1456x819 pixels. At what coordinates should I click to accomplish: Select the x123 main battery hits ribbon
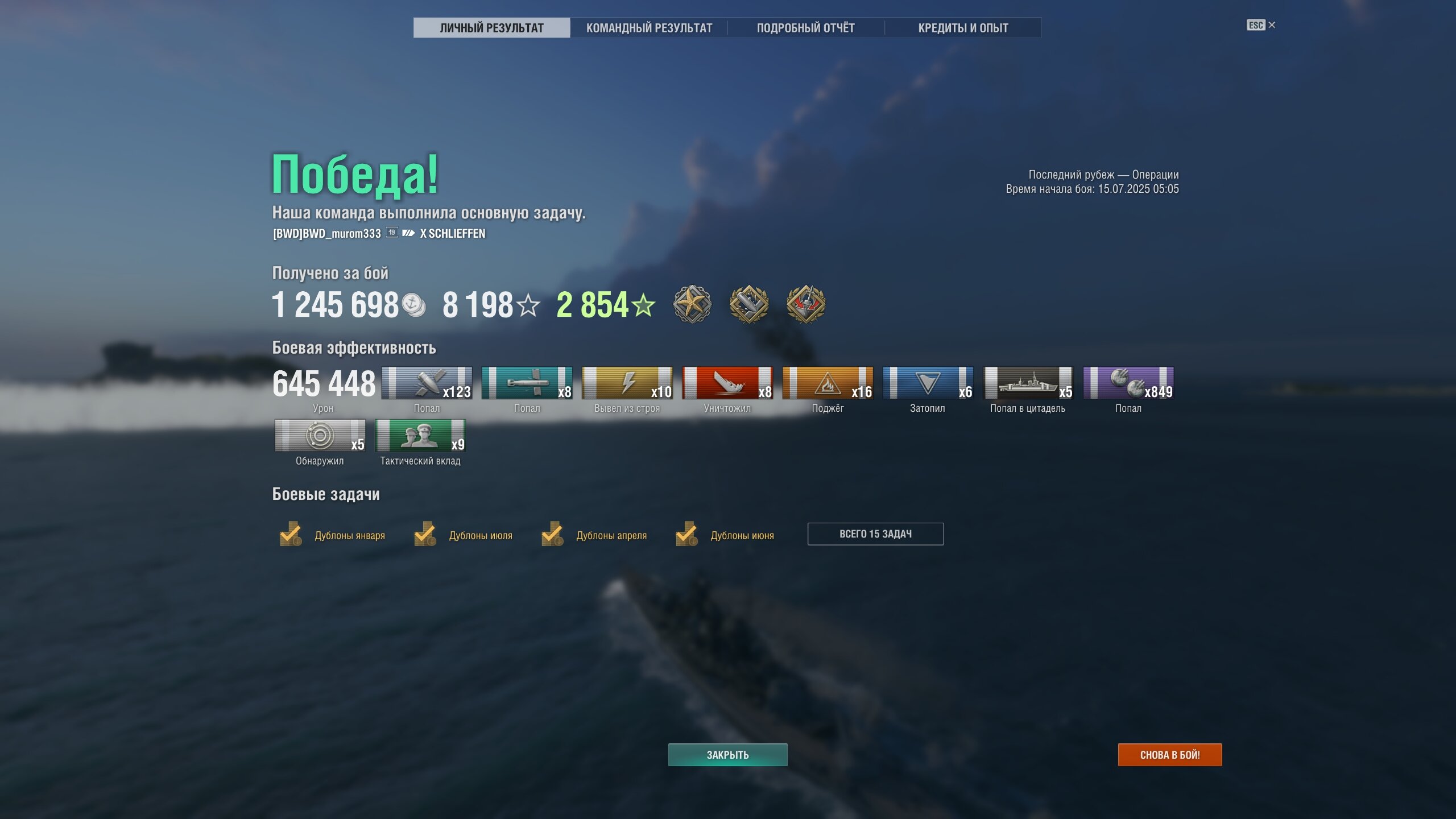[427, 383]
